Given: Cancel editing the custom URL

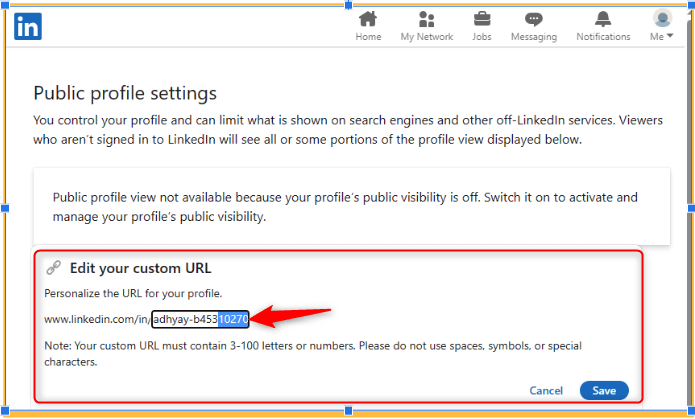Looking at the screenshot, I should point(546,391).
